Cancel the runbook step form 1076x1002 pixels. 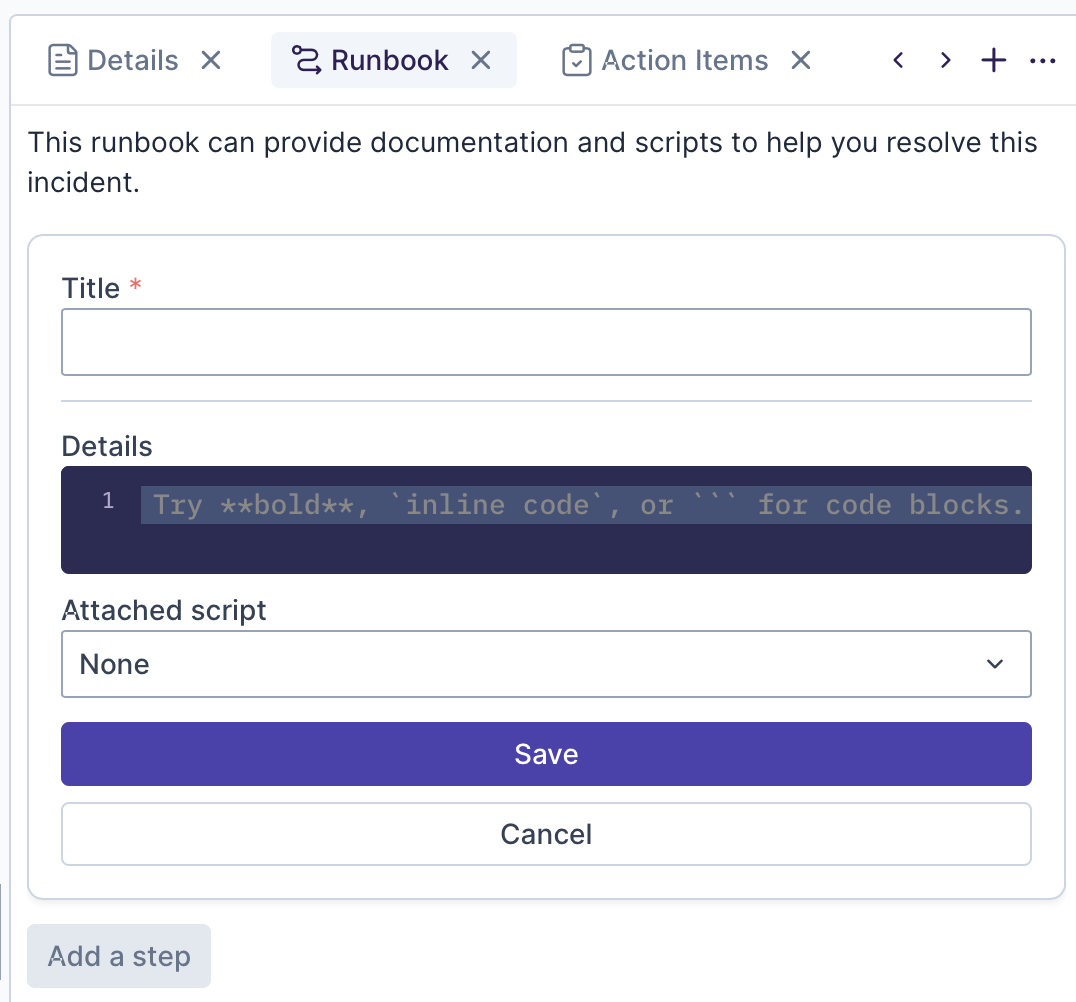[x=546, y=834]
